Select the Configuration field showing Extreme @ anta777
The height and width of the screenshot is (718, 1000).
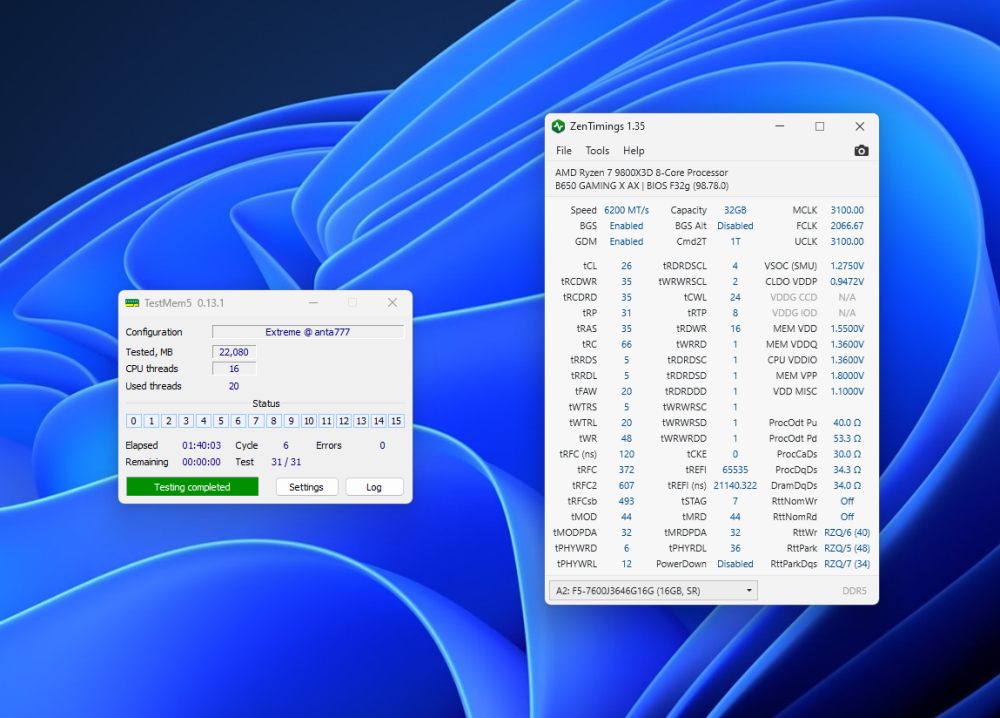pos(307,331)
